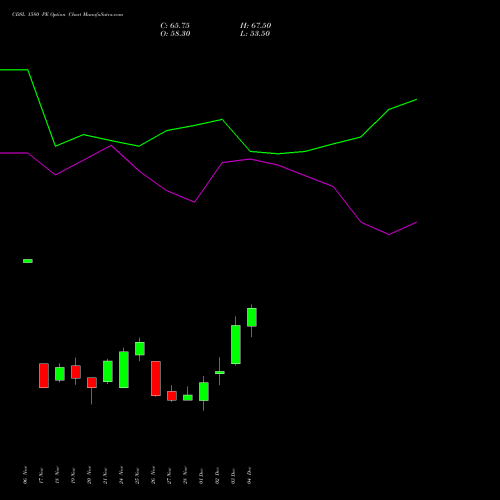Click the thin green 02 Dec candlestick

220,372
